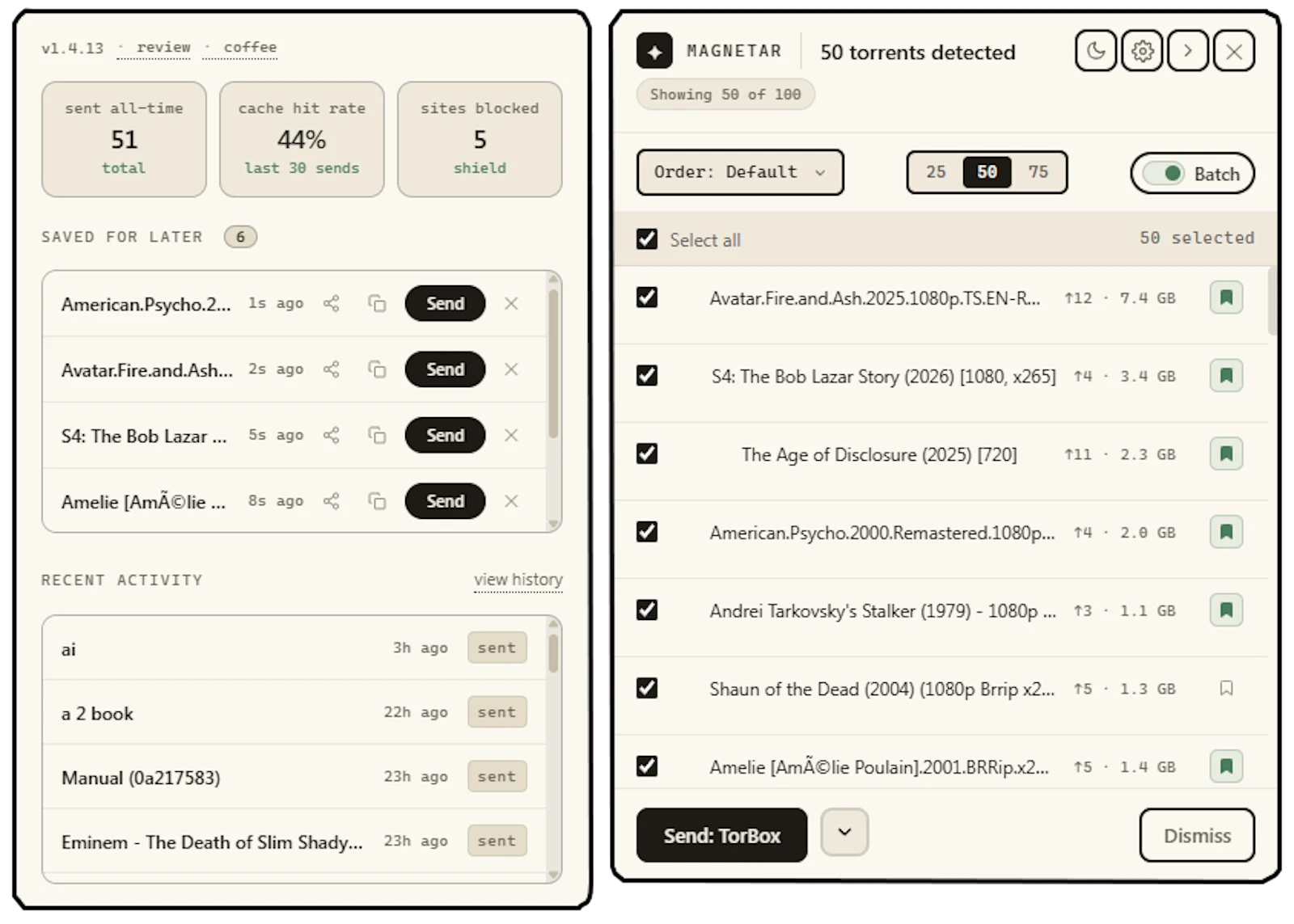Viewport: 1294px width, 924px height.
Task: Open the coffee link
Action: tap(250, 48)
